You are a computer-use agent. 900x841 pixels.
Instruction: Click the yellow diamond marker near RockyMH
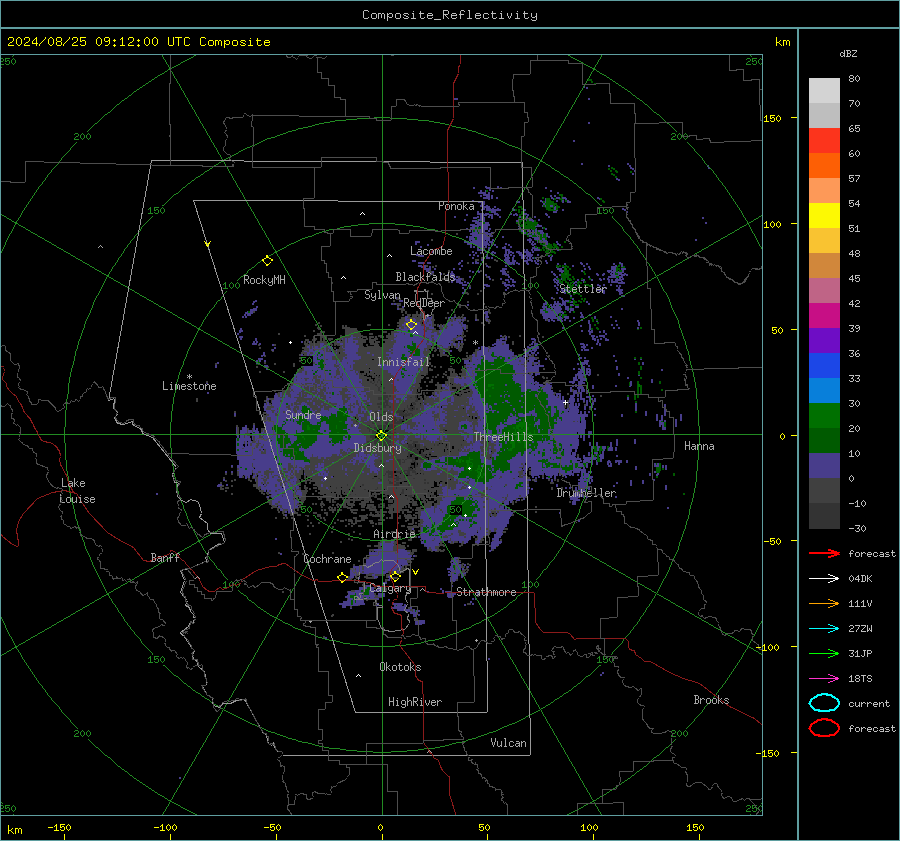[x=267, y=261]
